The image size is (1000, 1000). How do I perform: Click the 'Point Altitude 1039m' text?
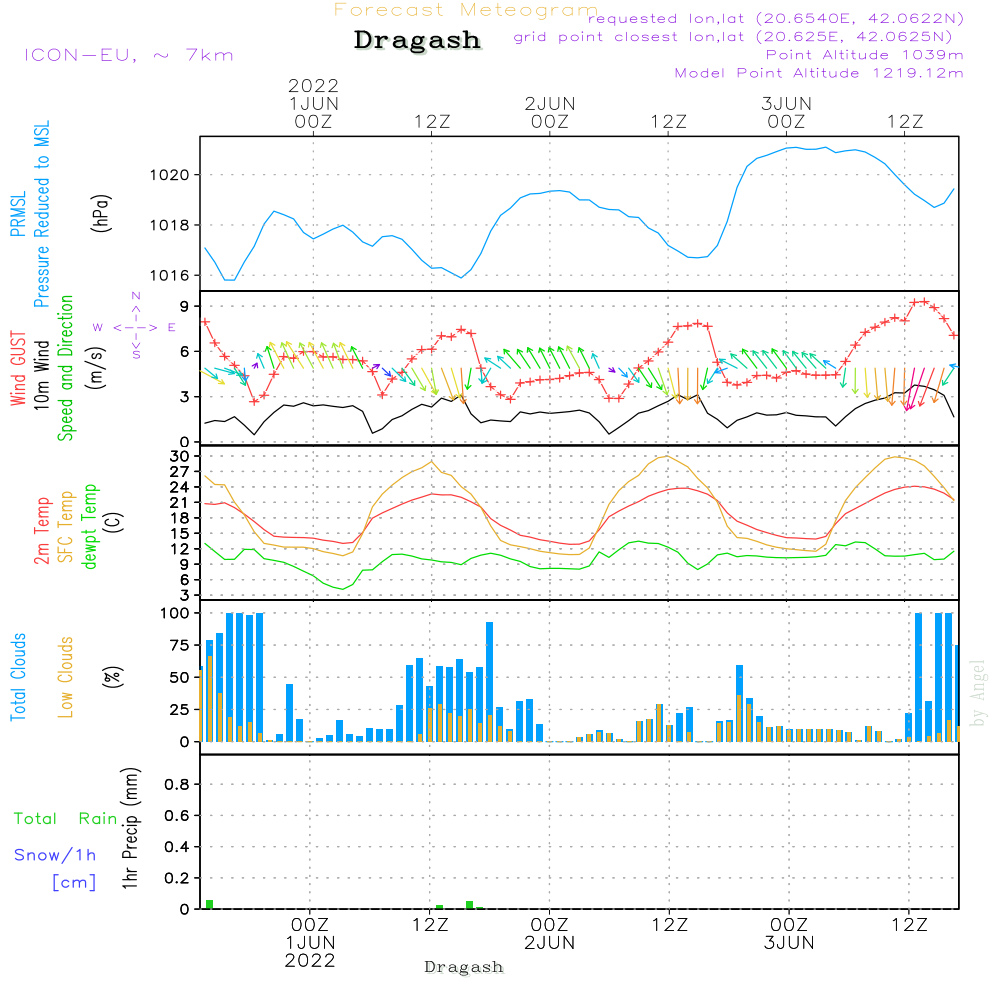[865, 55]
